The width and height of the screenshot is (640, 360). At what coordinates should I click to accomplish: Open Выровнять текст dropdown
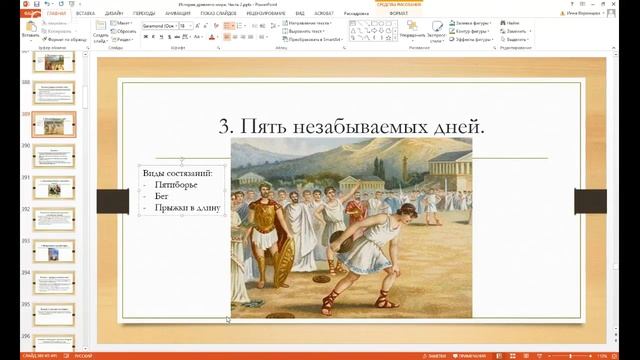pyautogui.click(x=304, y=31)
